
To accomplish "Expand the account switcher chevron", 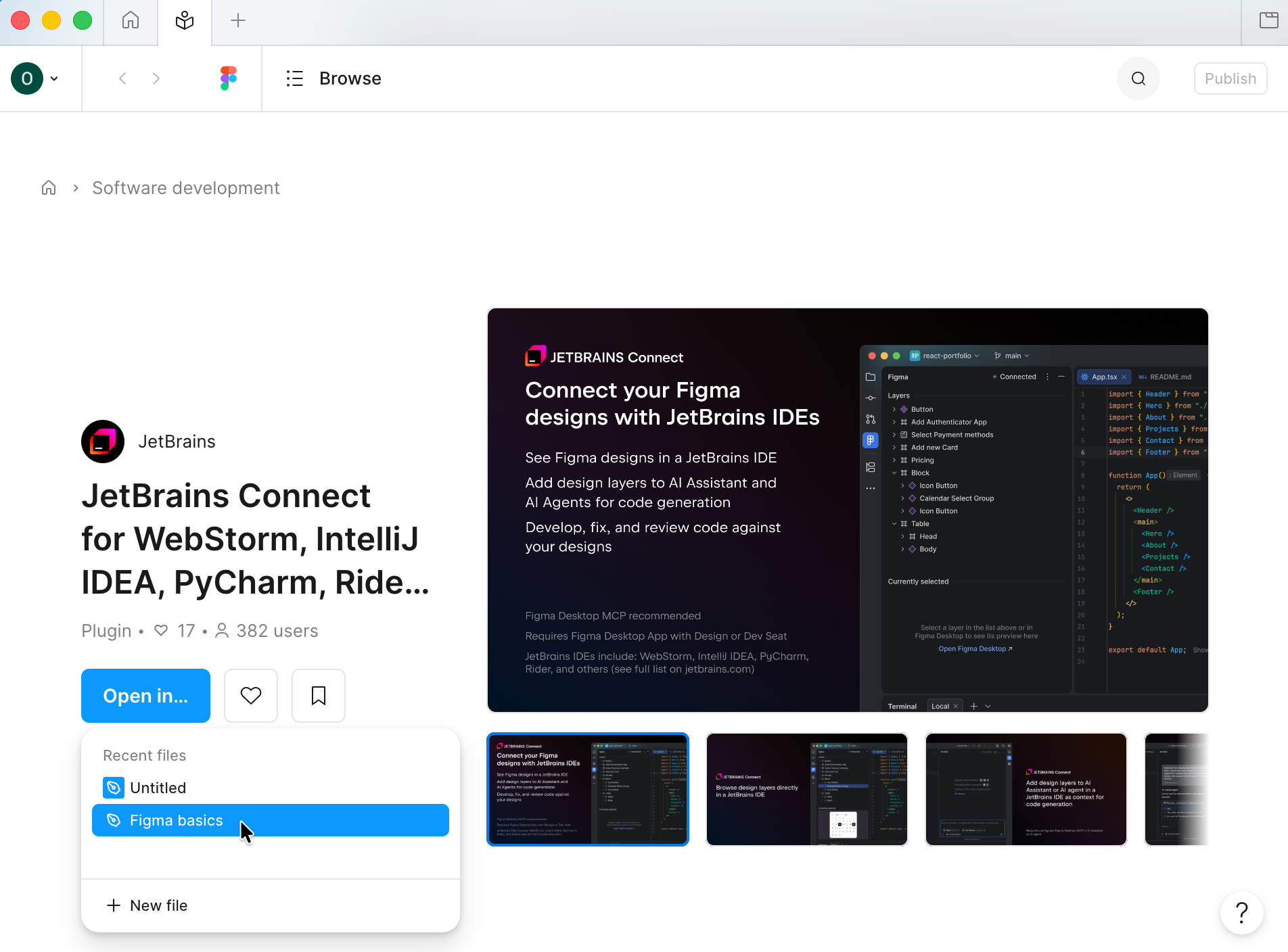I will click(x=54, y=78).
